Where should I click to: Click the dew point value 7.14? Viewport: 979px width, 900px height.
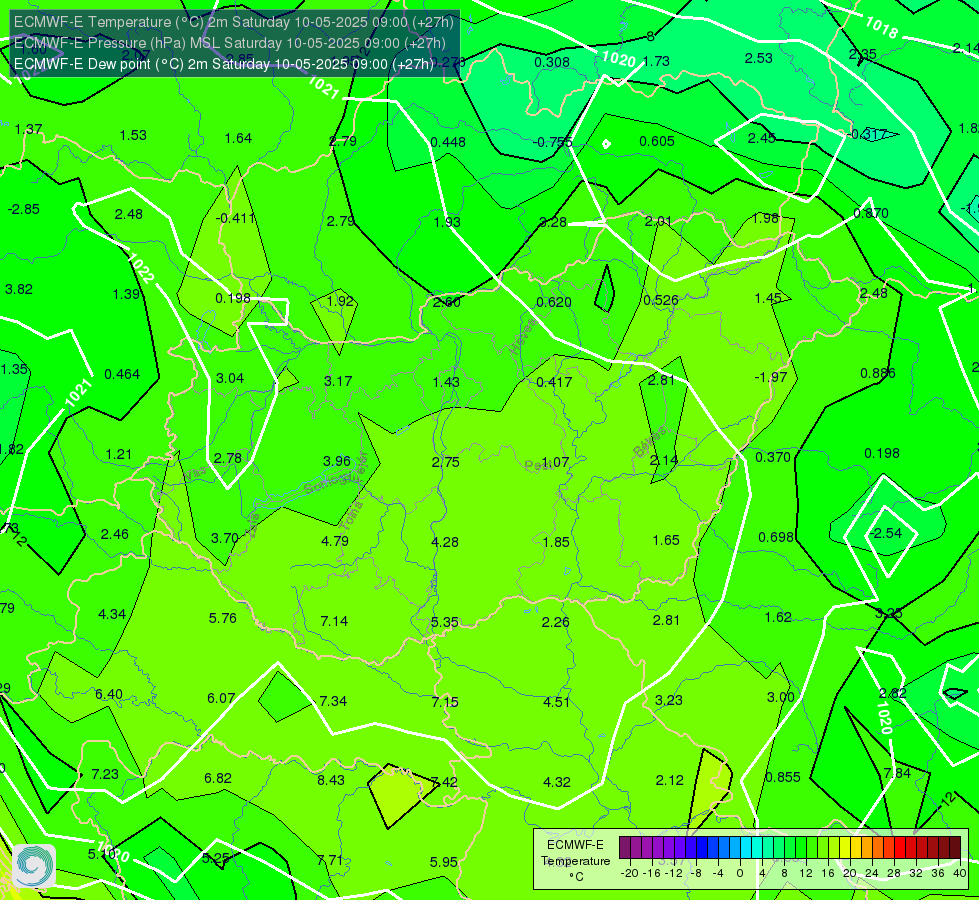pyautogui.click(x=334, y=621)
